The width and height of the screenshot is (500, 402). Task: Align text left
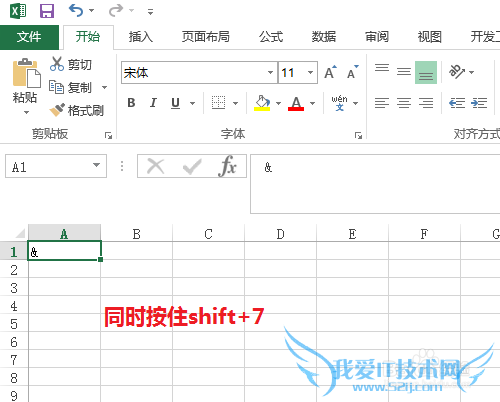tap(382, 103)
